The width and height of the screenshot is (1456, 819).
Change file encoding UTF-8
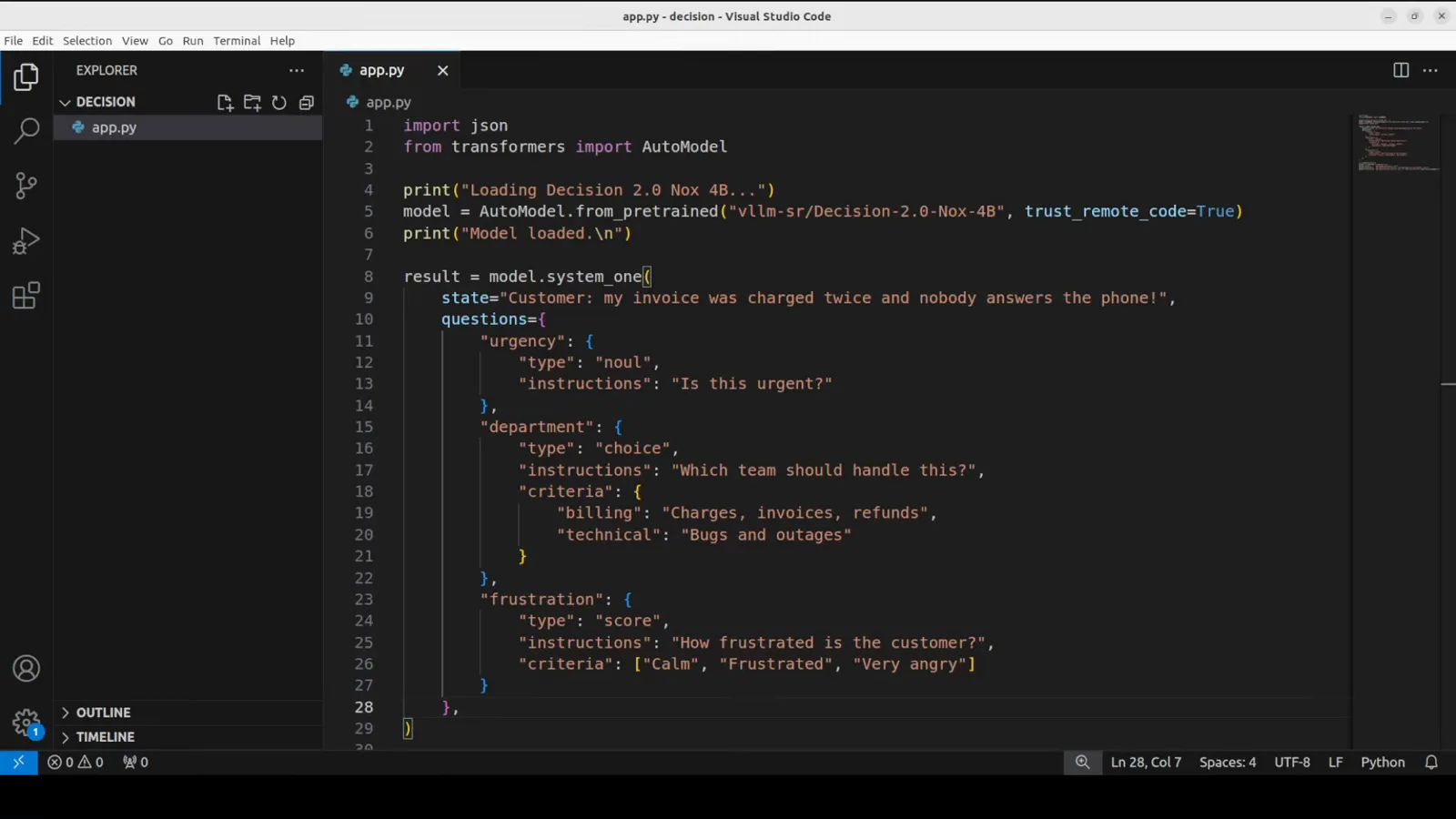click(x=1292, y=763)
